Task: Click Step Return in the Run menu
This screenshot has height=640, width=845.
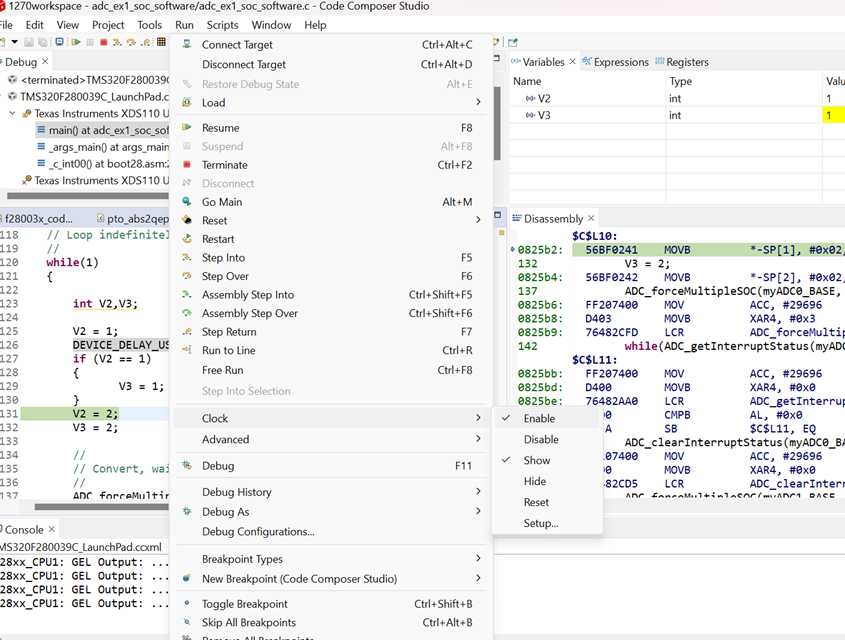Action: tap(229, 332)
